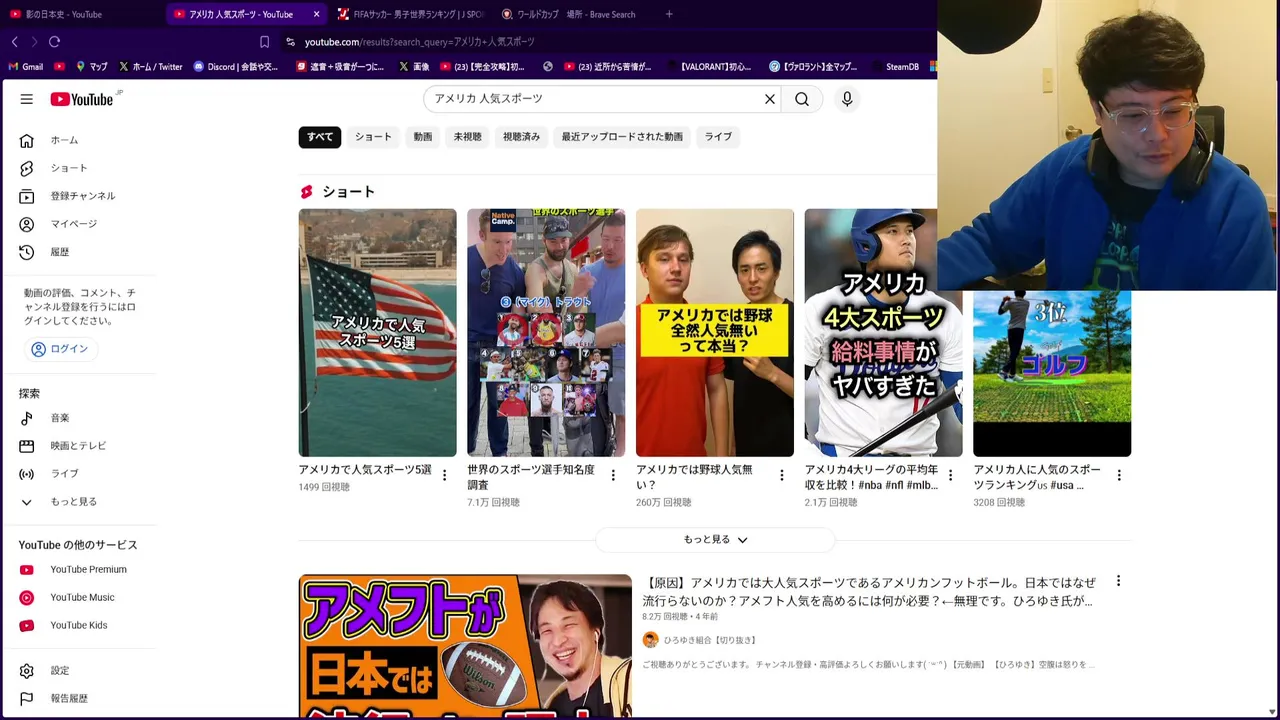
Task: Expand more shorts with もっと見る button
Action: click(715, 540)
